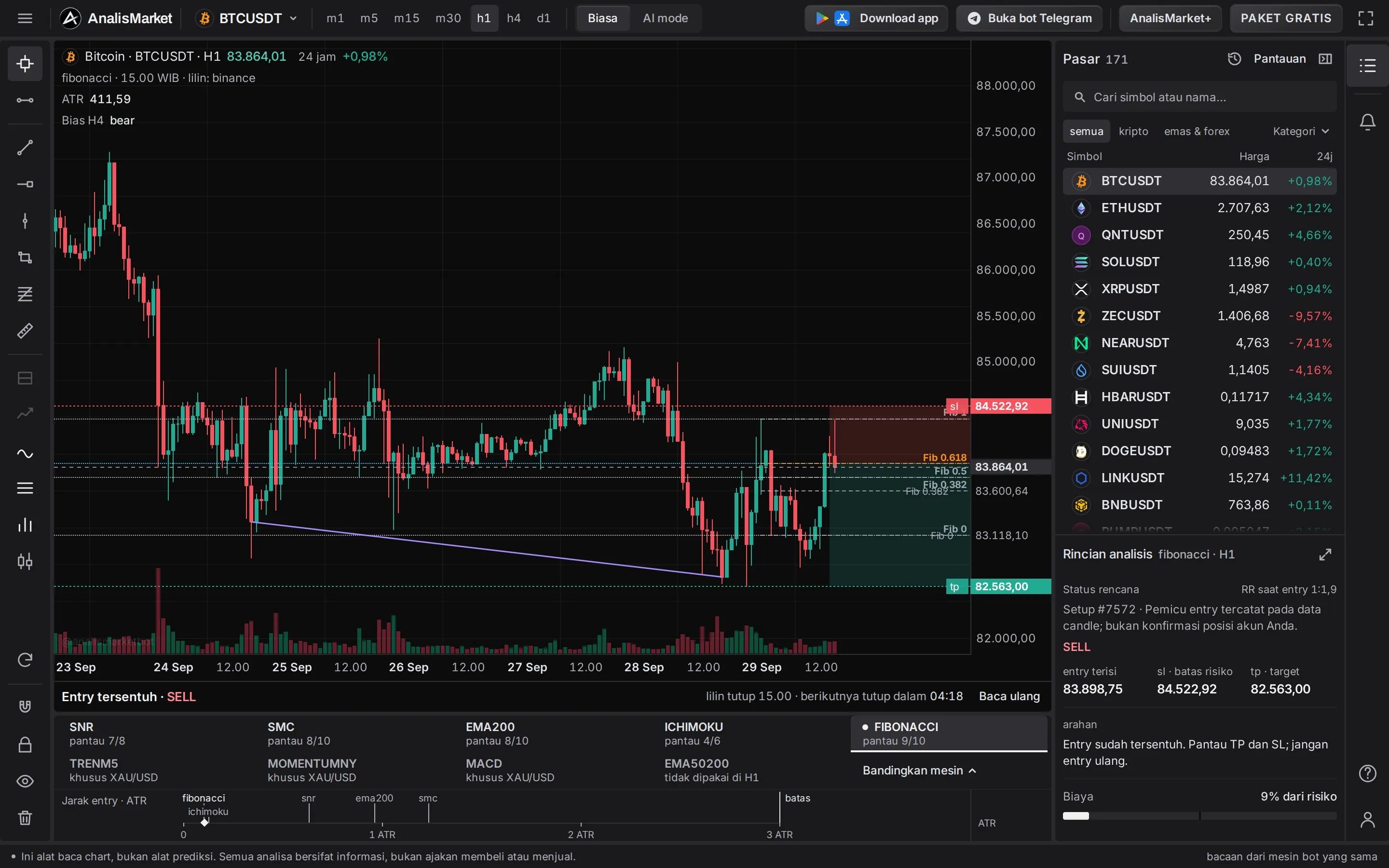Switch to m1 timeframe
The image size is (1389, 868).
[x=335, y=18]
